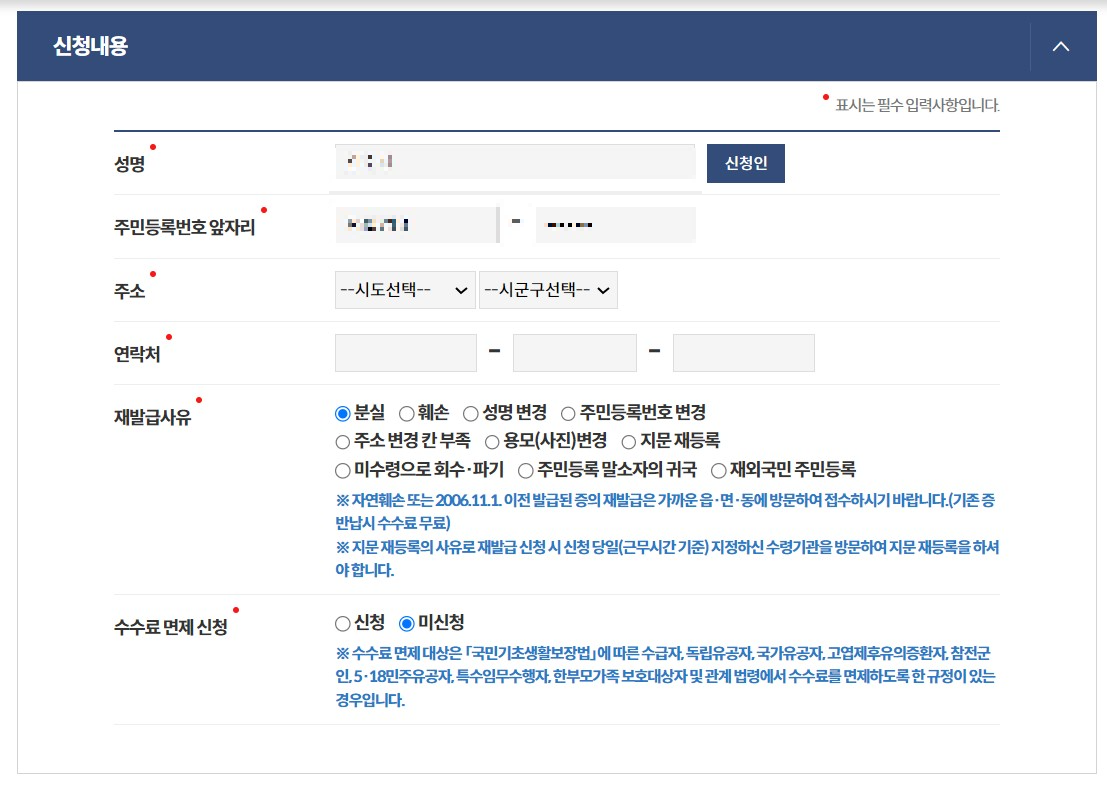This screenshot has height=787, width=1107.
Task: Click the 표시는 필수 입력사항입니다 note
Action: (x=918, y=105)
